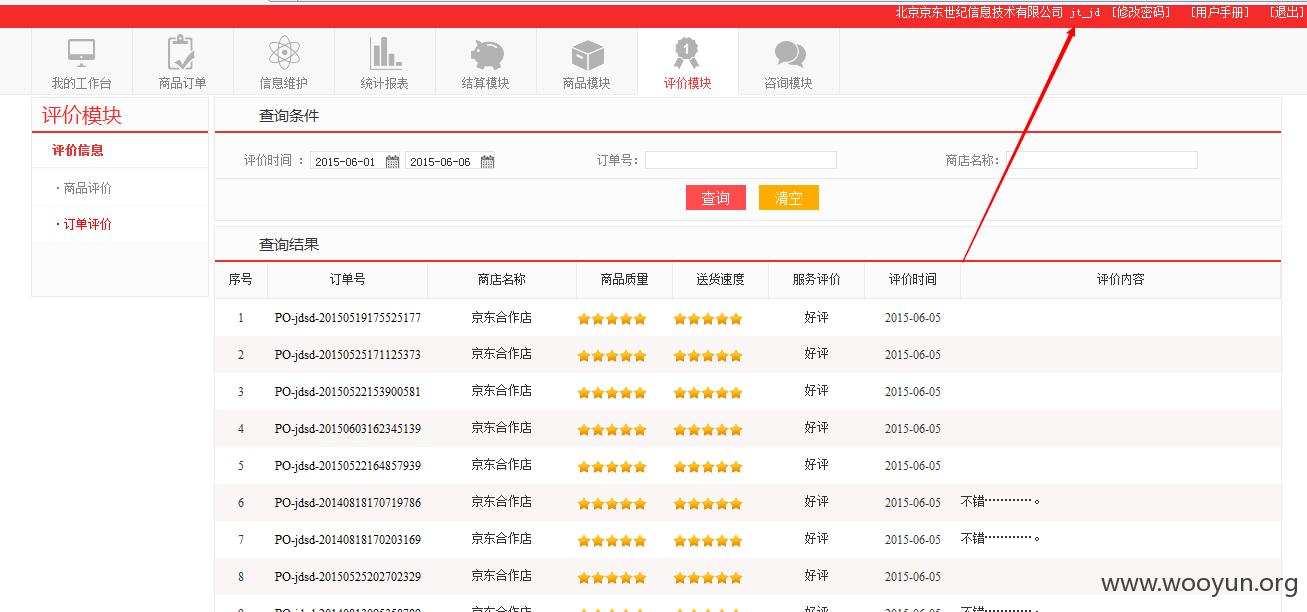
Task: Open the 商品模块 box icon
Action: tap(587, 54)
